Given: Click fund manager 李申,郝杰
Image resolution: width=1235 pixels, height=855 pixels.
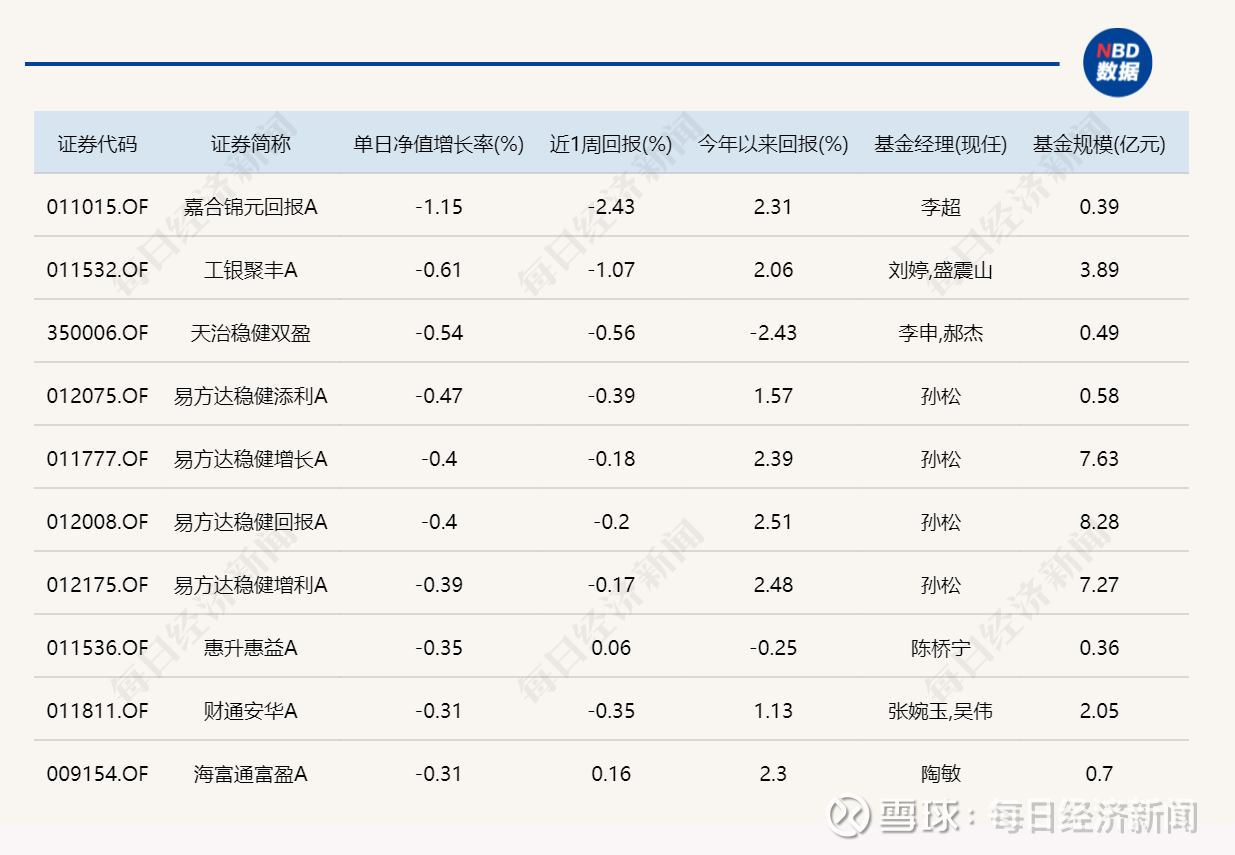Looking at the screenshot, I should point(940,333).
